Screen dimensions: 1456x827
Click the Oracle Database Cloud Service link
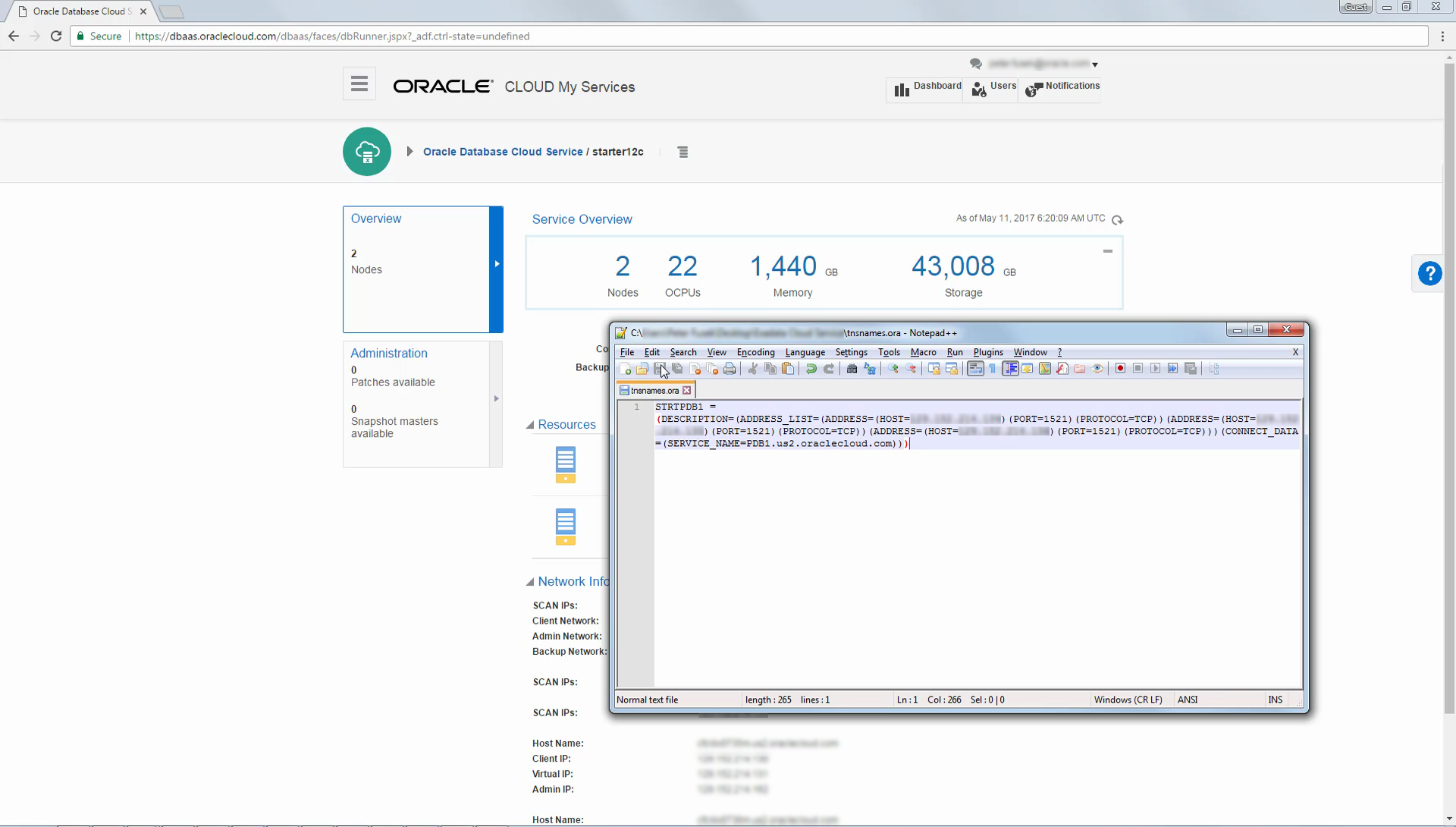(503, 152)
